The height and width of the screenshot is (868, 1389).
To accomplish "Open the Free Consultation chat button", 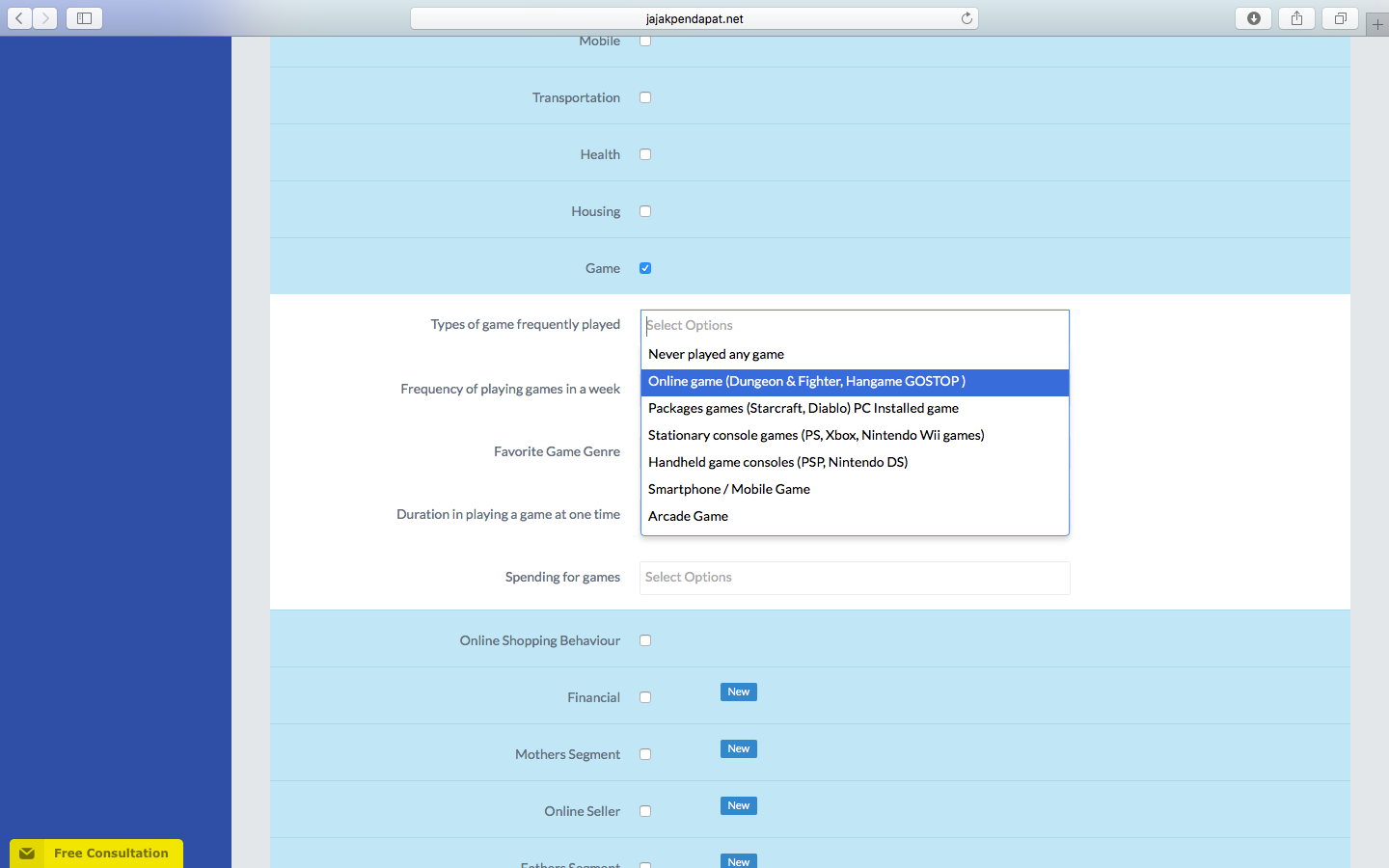I will coord(96,854).
